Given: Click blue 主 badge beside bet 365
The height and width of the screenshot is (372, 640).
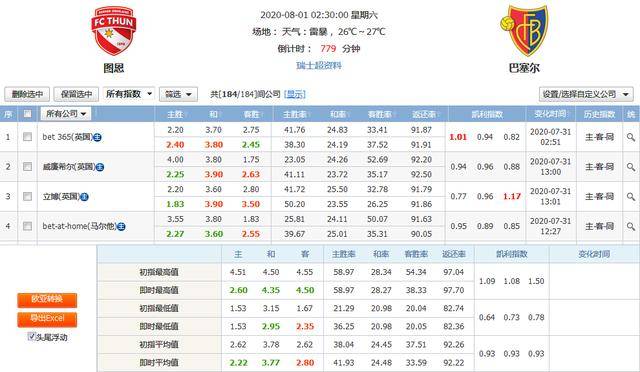Looking at the screenshot, I should pos(97,138).
